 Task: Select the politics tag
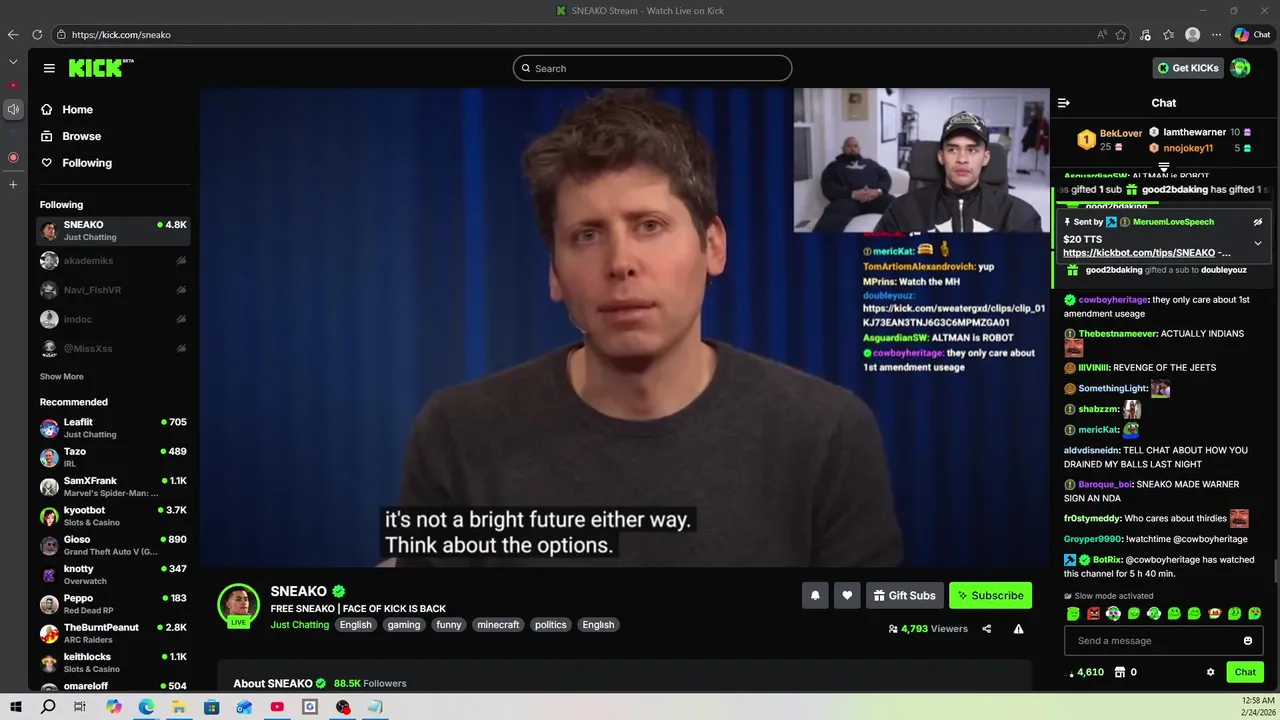point(550,625)
